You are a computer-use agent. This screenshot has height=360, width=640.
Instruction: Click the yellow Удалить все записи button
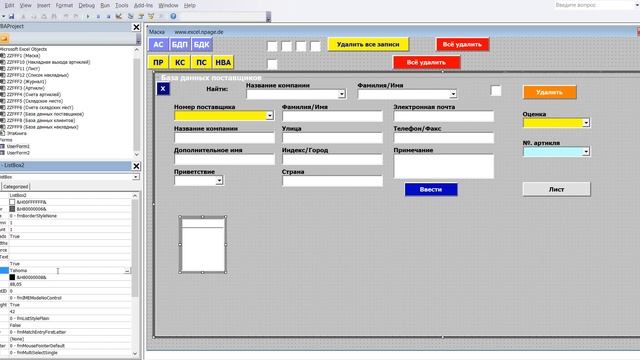coord(368,44)
